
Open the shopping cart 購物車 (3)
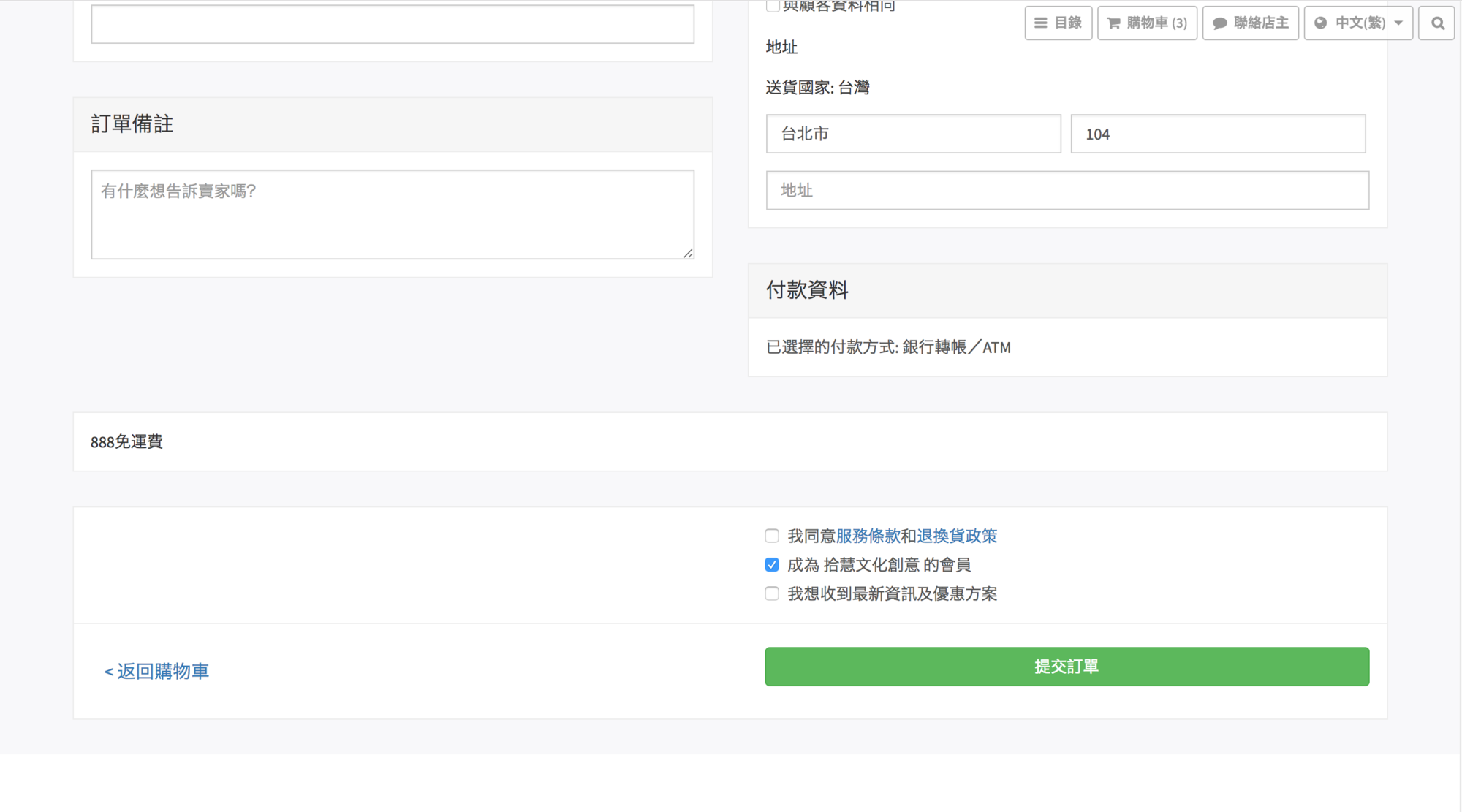[x=1146, y=23]
